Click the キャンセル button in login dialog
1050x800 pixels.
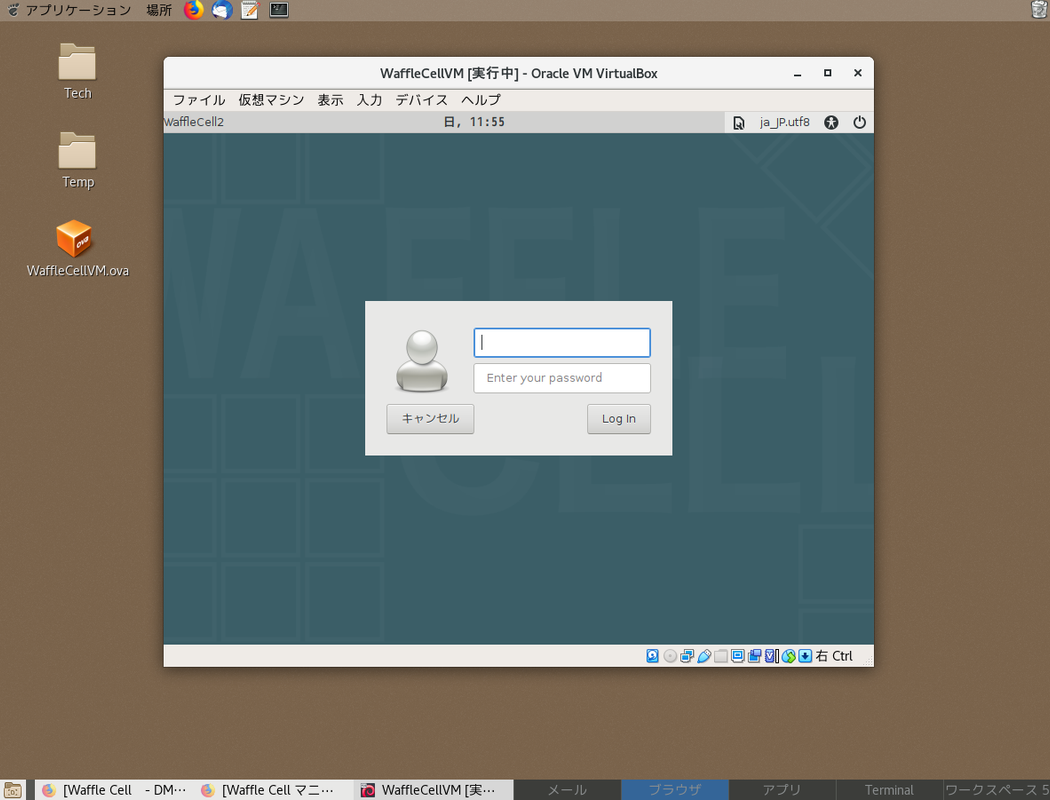click(x=430, y=419)
